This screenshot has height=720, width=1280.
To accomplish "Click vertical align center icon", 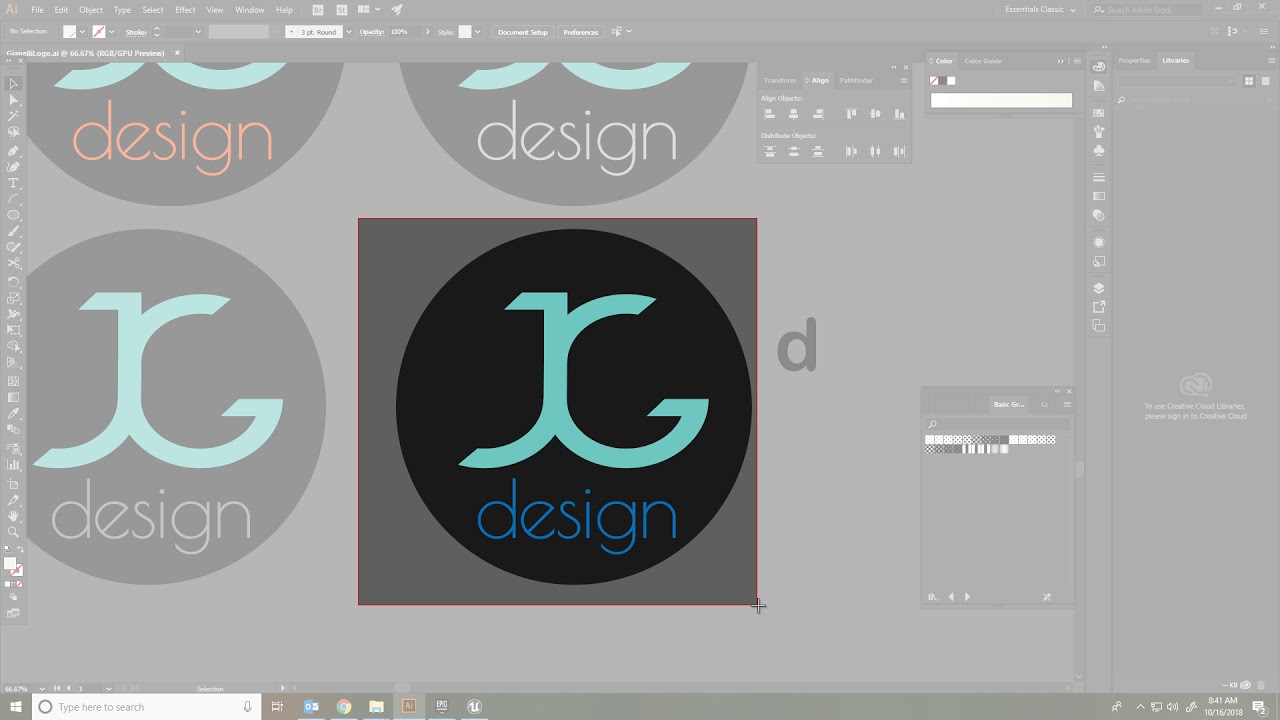I will tap(875, 114).
